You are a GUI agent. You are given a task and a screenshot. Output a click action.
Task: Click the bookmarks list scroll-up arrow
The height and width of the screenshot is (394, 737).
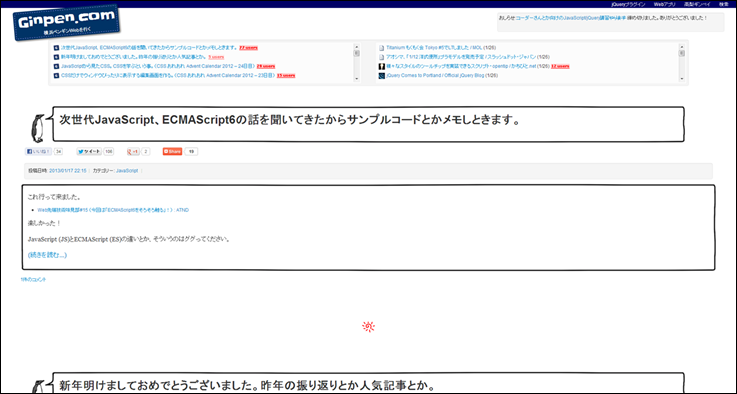click(682, 47)
